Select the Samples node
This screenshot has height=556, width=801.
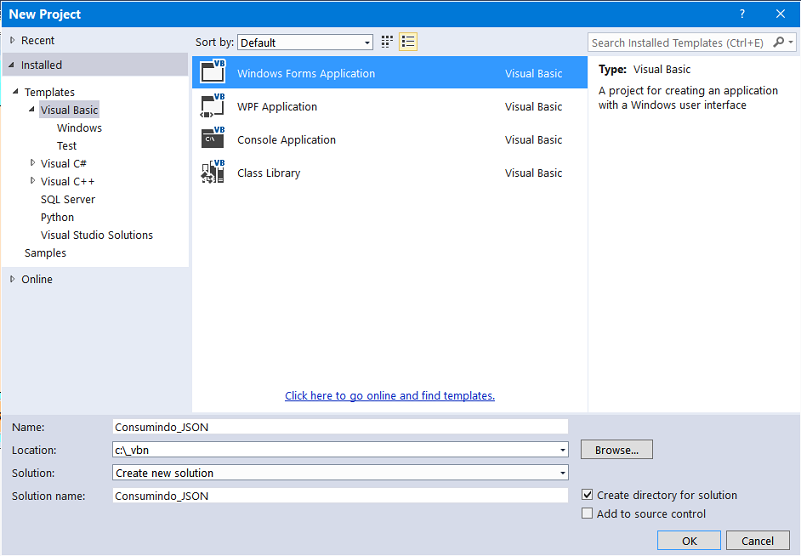pos(45,253)
